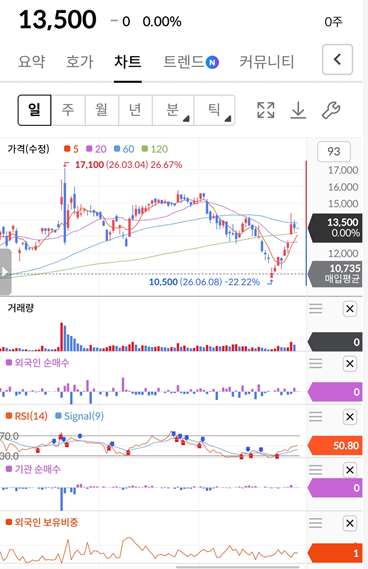
Task: Click the N badge on 트렌드
Action: point(212,62)
